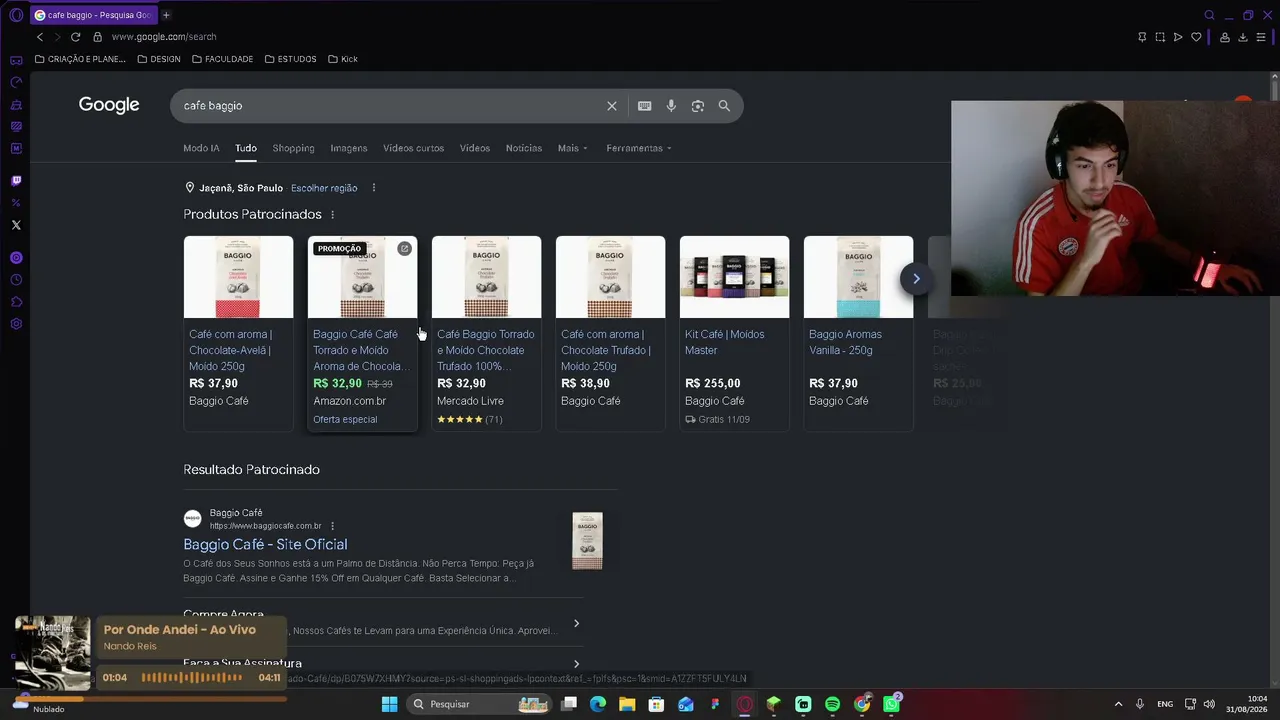Image resolution: width=1280 pixels, height=720 pixels.
Task: Open Easy Setup sliders icon
Action: (1262, 37)
